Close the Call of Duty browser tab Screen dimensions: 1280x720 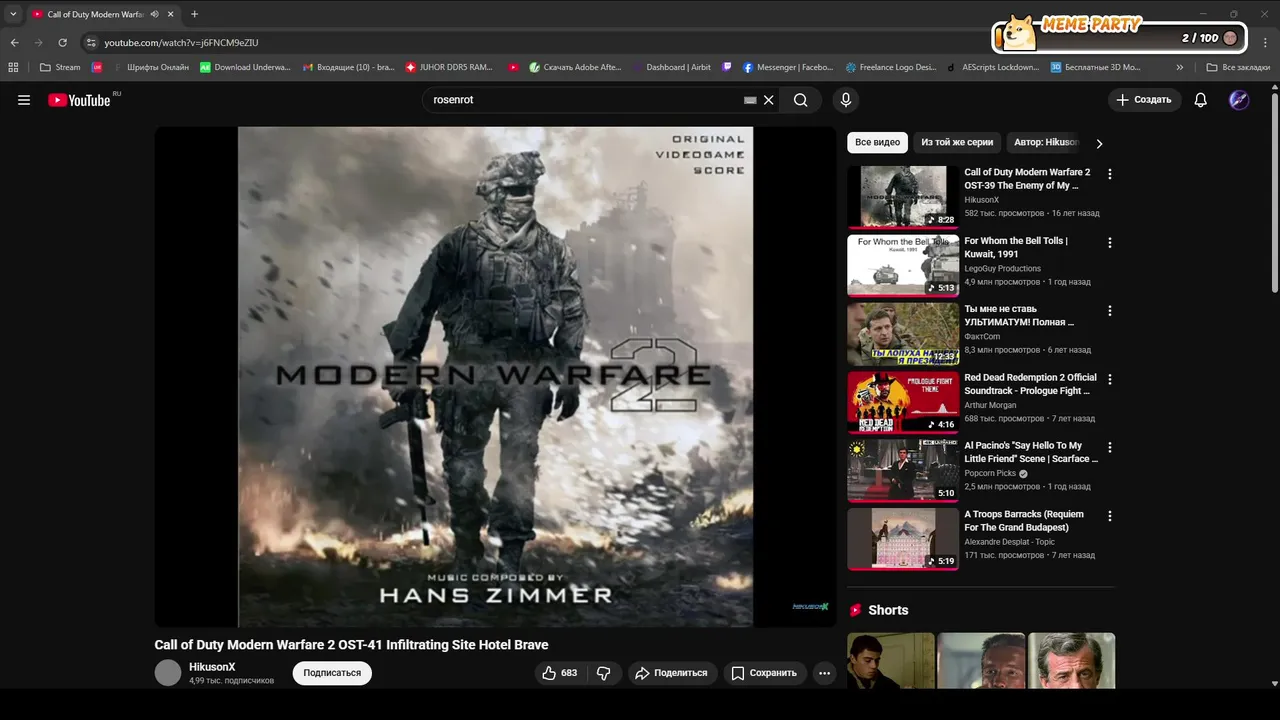point(171,14)
